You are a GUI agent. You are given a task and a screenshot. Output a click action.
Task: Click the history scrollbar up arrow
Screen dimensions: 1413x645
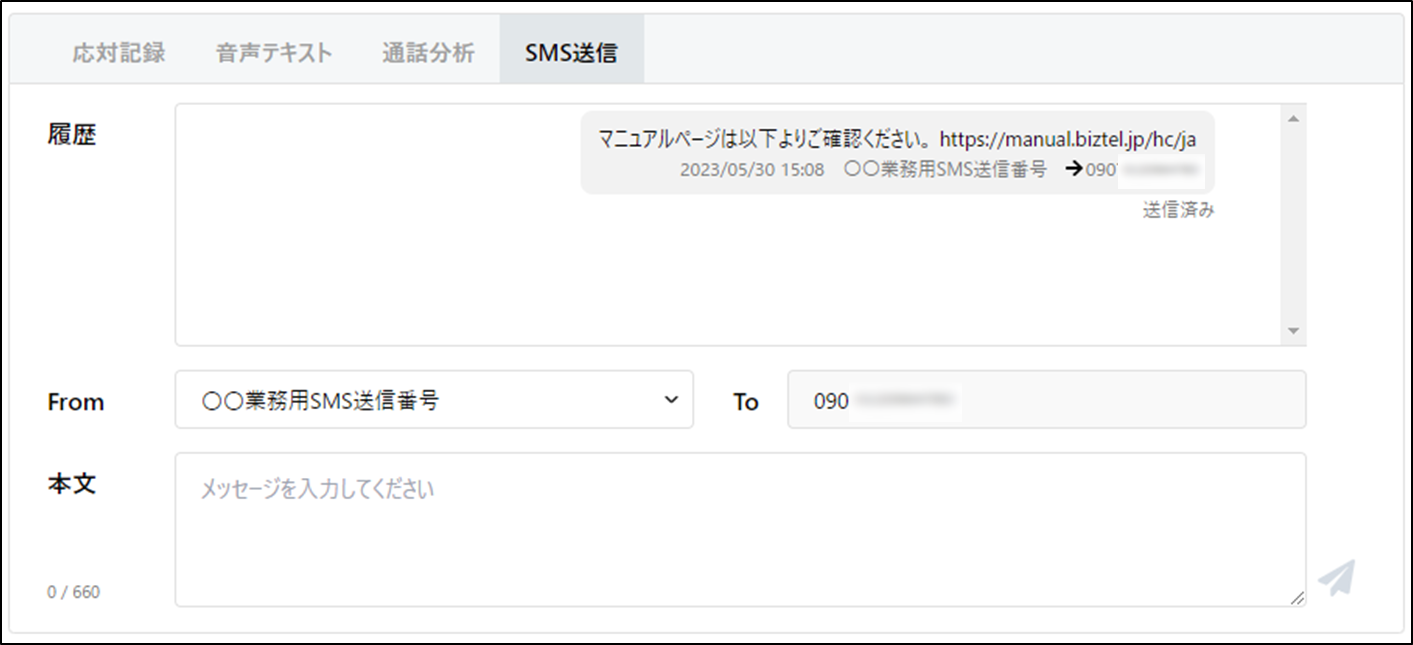(x=1293, y=119)
